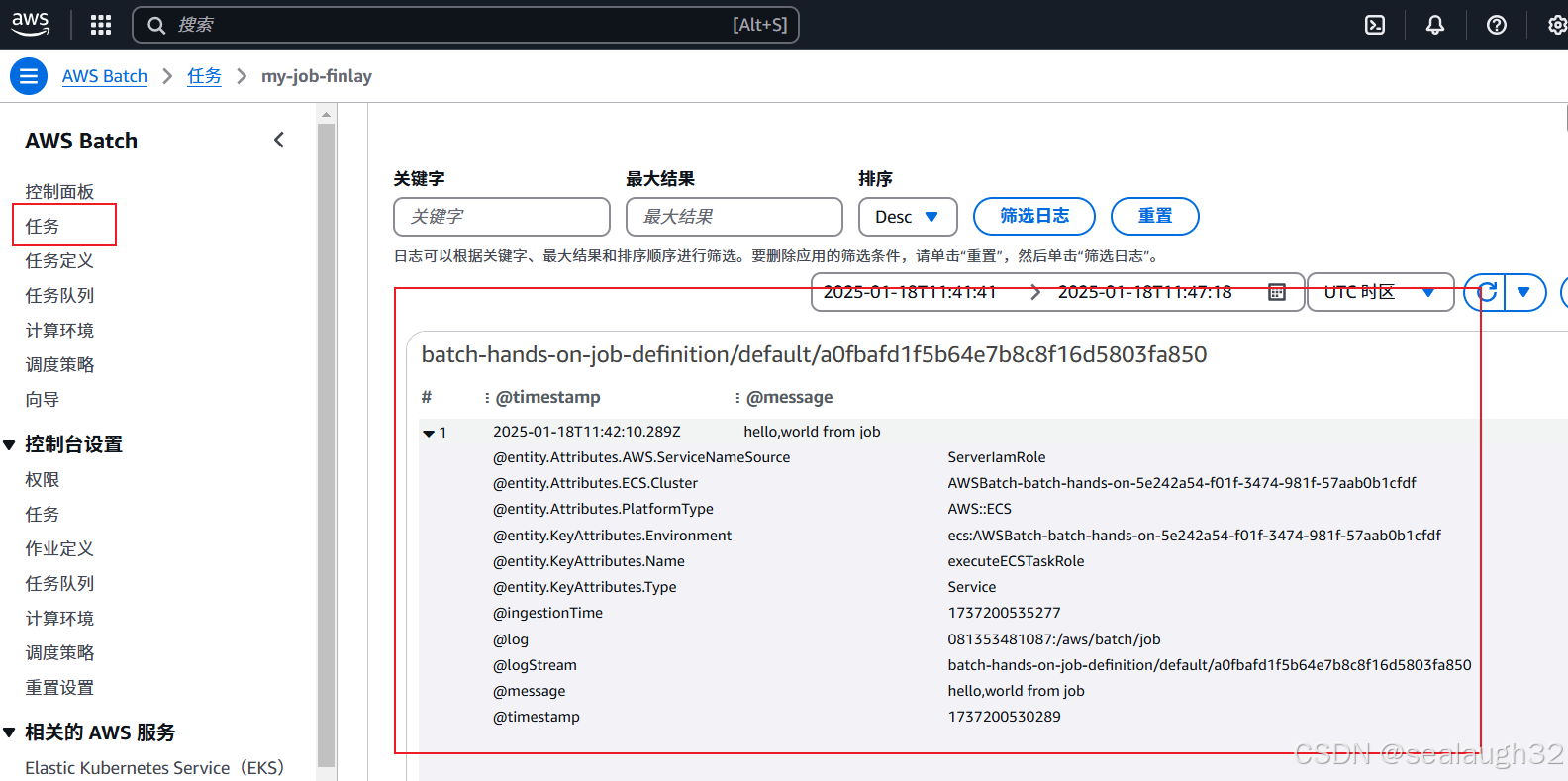
Task: Select the ServerIamRole value
Action: (997, 457)
